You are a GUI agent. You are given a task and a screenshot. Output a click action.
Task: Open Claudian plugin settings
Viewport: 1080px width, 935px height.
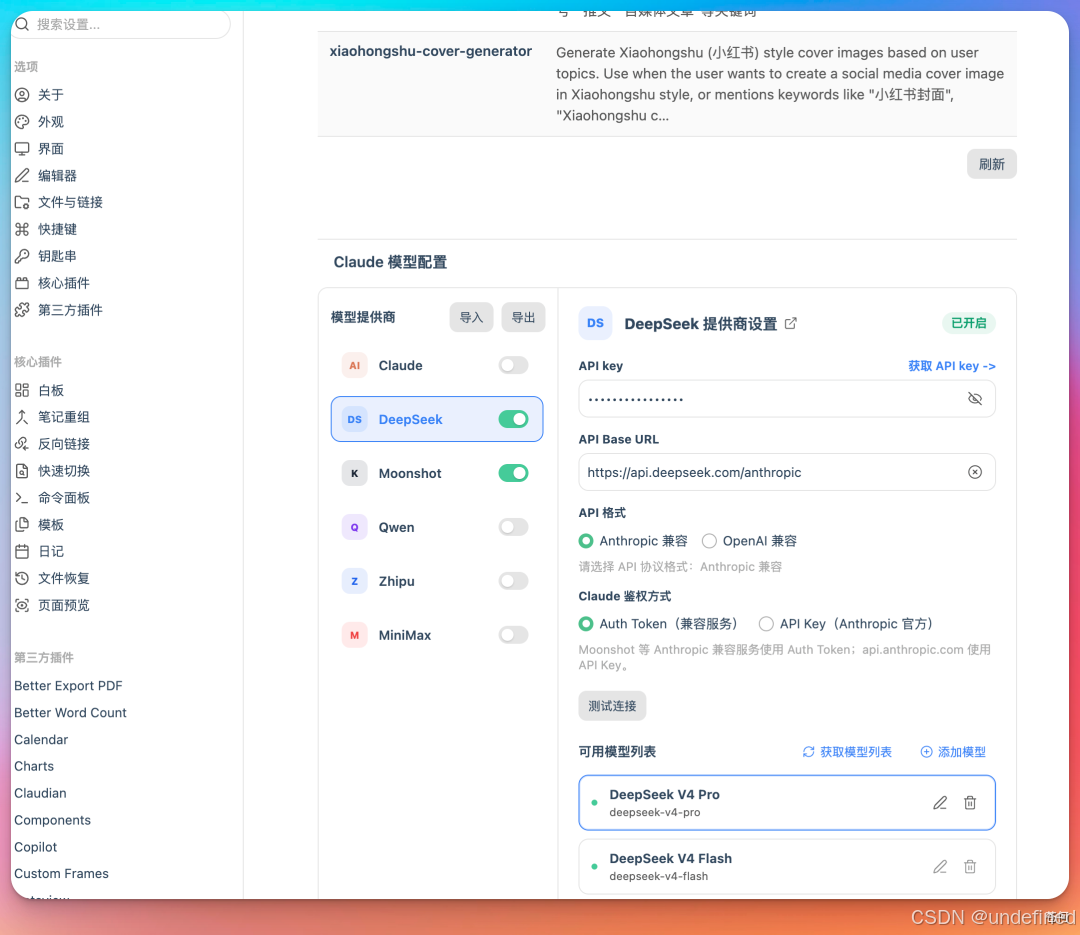click(x=40, y=793)
